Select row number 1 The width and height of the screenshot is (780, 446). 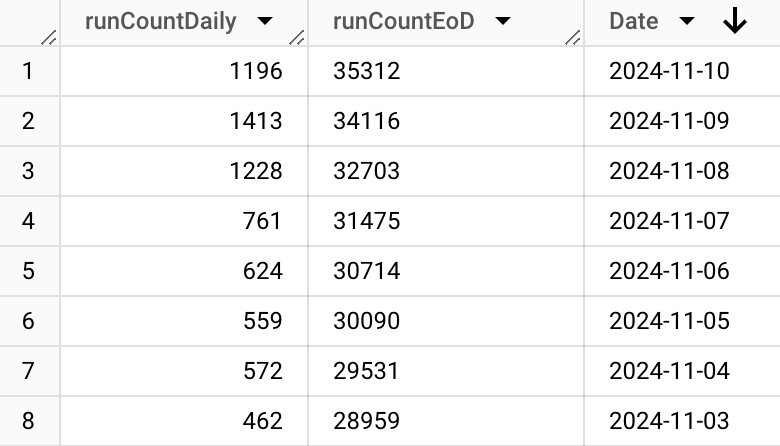point(29,71)
